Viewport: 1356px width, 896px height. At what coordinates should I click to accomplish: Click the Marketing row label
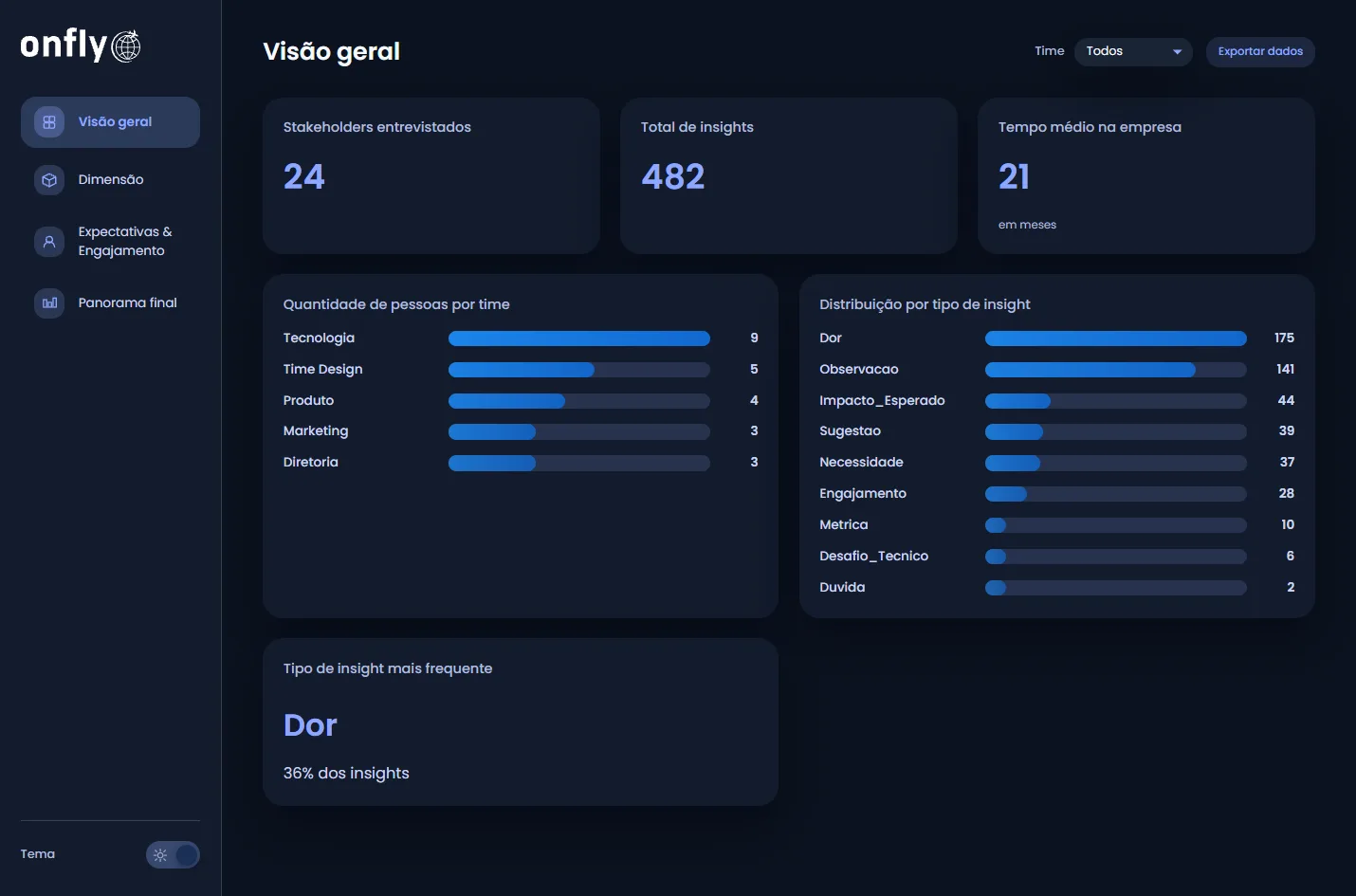(316, 431)
